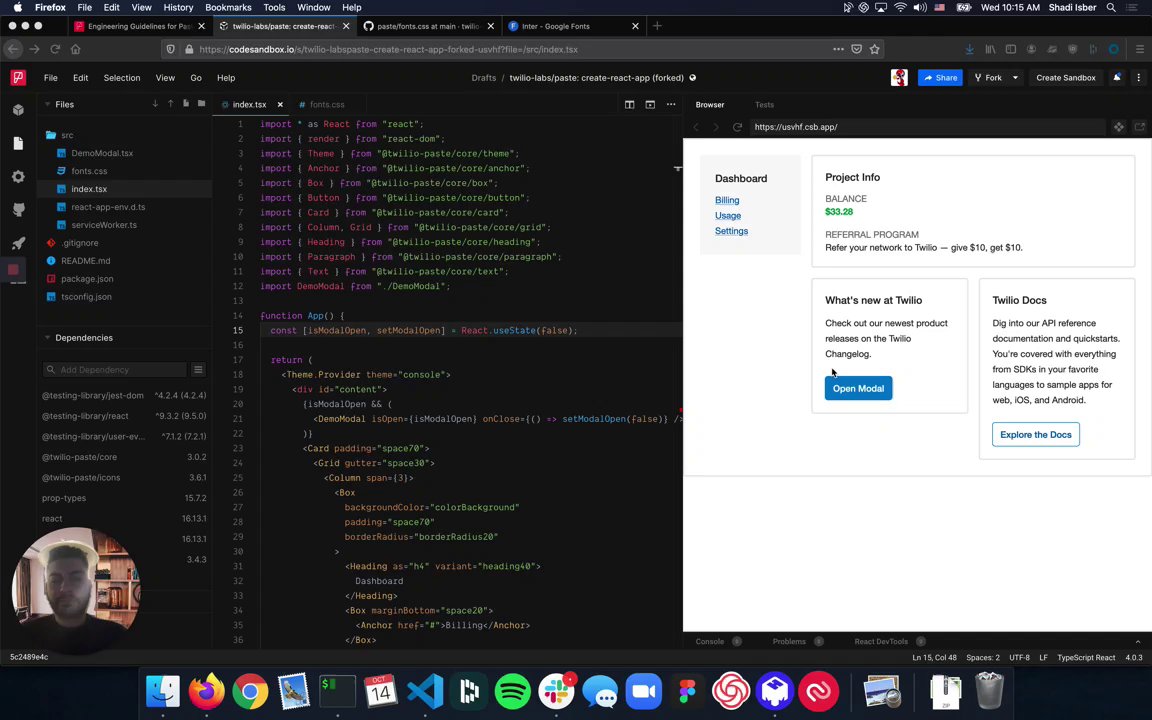Click the new file icon in Files header

pyautogui.click(x=186, y=104)
